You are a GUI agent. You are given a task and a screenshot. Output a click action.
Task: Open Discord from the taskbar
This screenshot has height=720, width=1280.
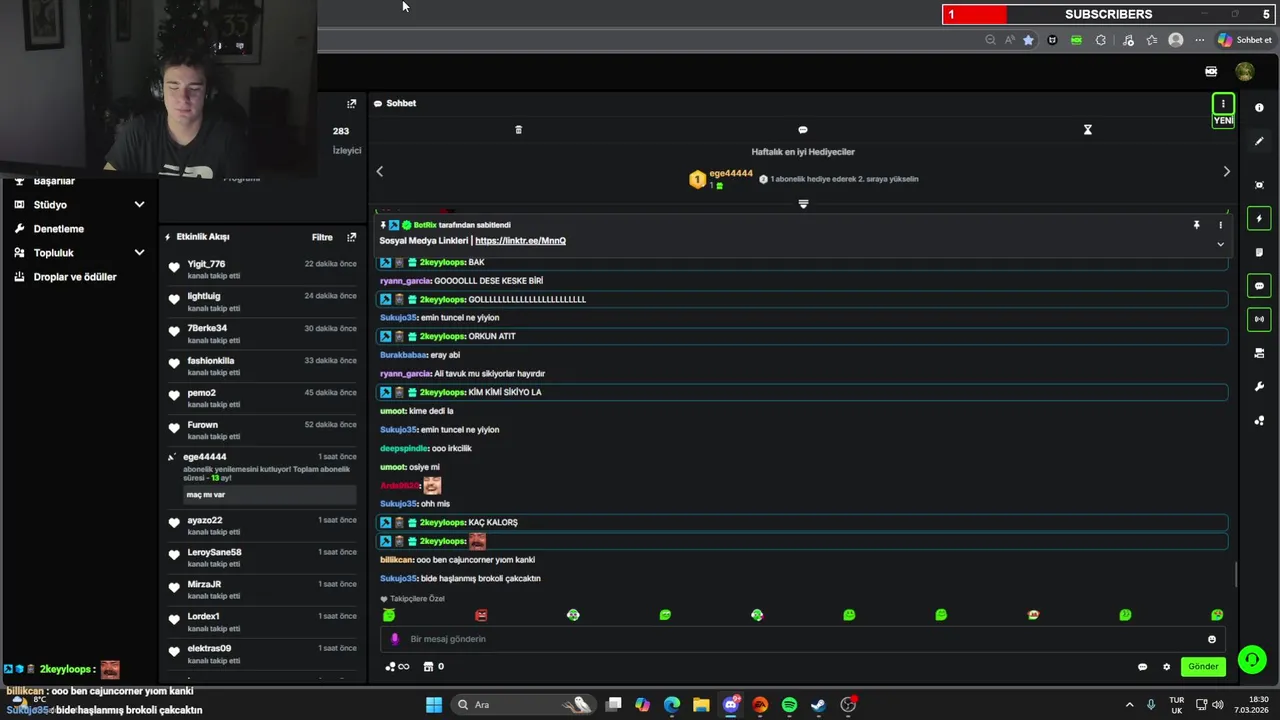(731, 705)
